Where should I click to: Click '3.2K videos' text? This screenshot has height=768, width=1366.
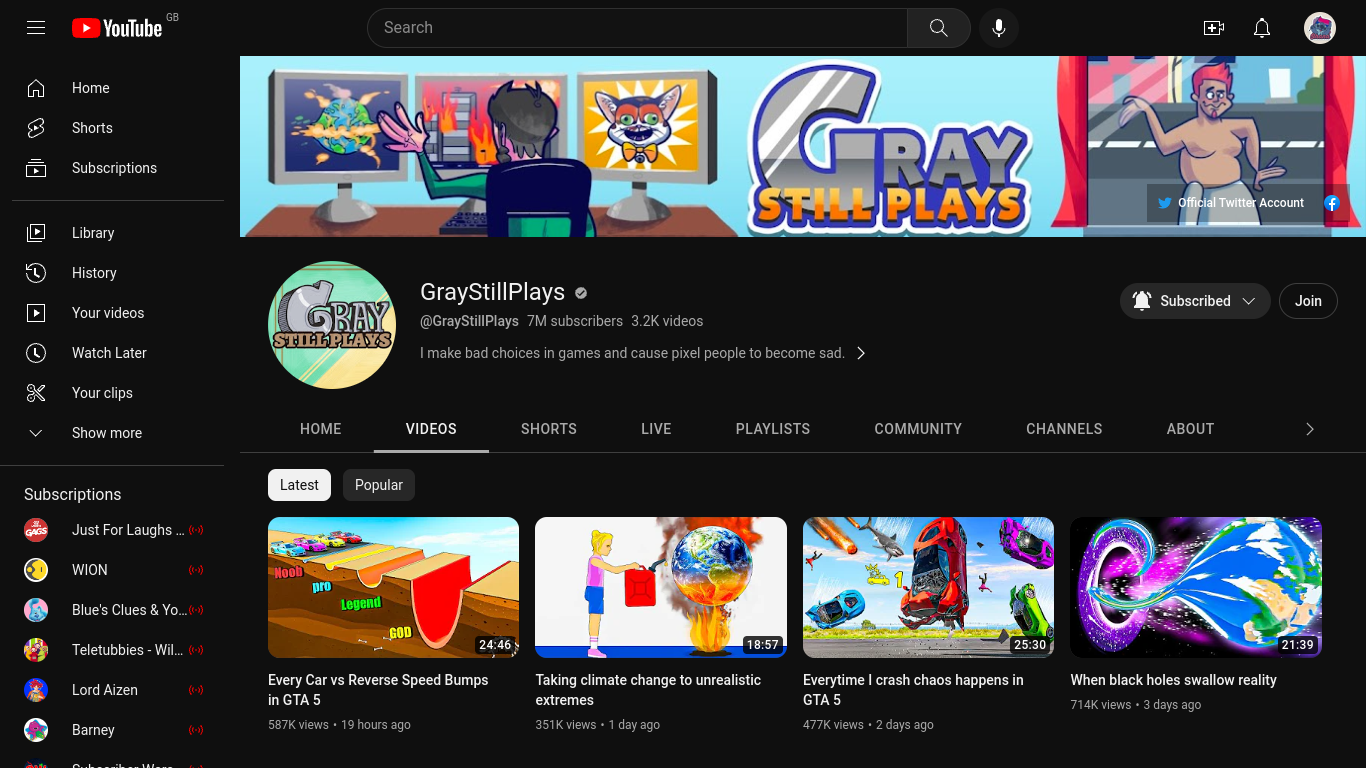[667, 321]
